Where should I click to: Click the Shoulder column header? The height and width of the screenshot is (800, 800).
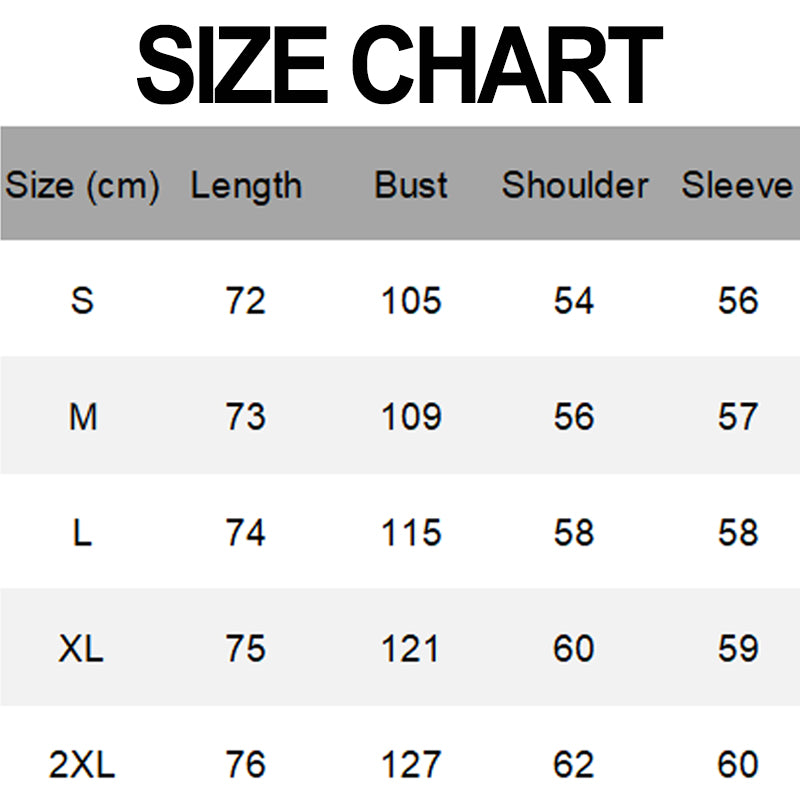[x=575, y=185]
